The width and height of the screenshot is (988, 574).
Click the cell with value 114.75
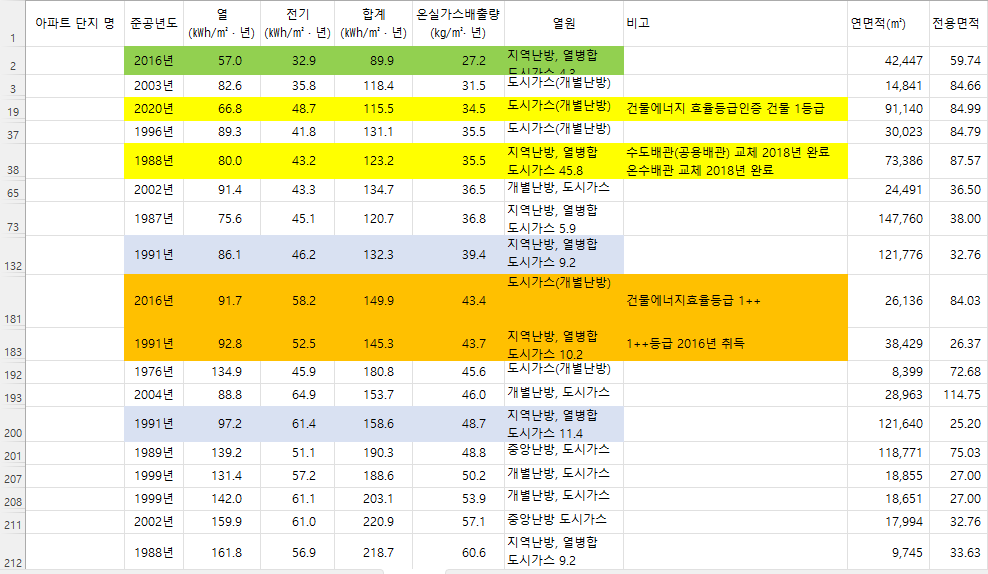[x=958, y=395]
